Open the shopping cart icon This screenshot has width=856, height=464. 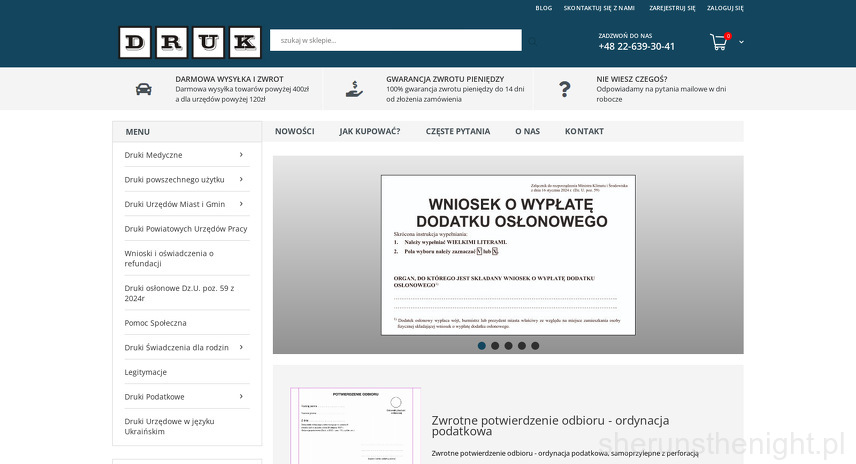[x=718, y=42]
